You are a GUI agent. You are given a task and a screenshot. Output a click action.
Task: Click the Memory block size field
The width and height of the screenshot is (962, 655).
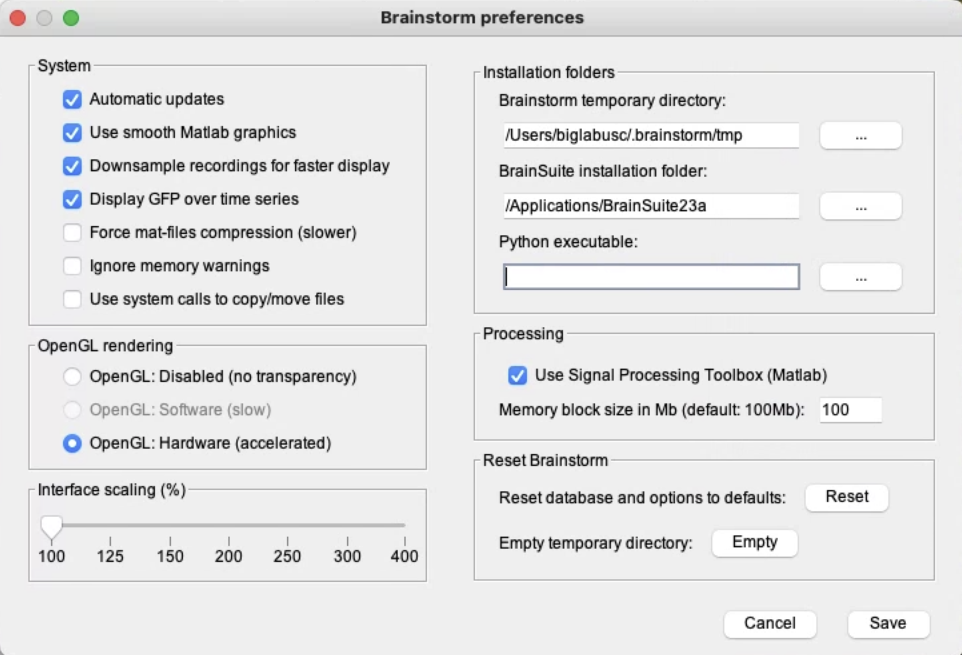(x=850, y=410)
